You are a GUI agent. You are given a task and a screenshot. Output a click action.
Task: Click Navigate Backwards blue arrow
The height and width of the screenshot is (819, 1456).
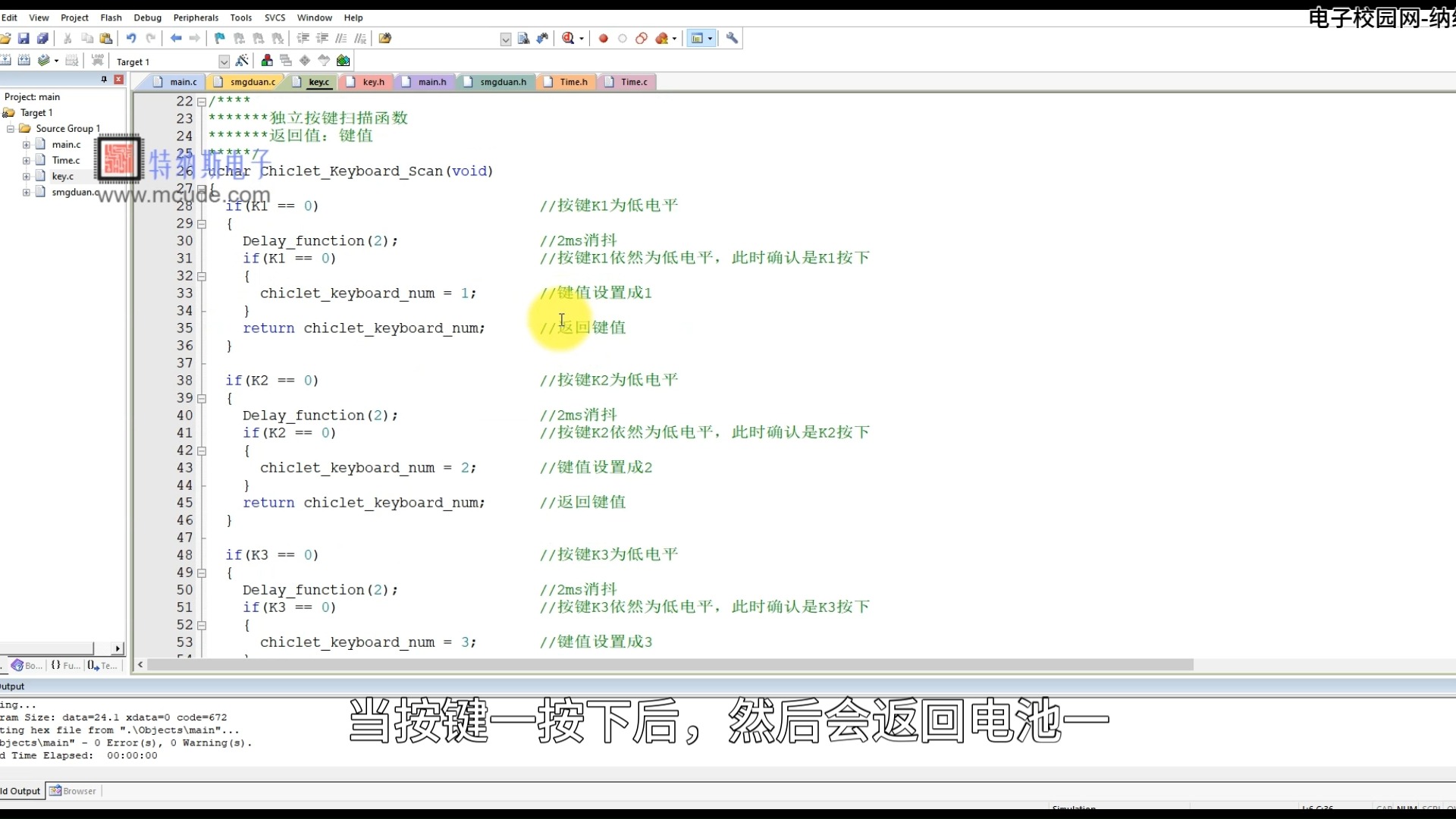[176, 39]
